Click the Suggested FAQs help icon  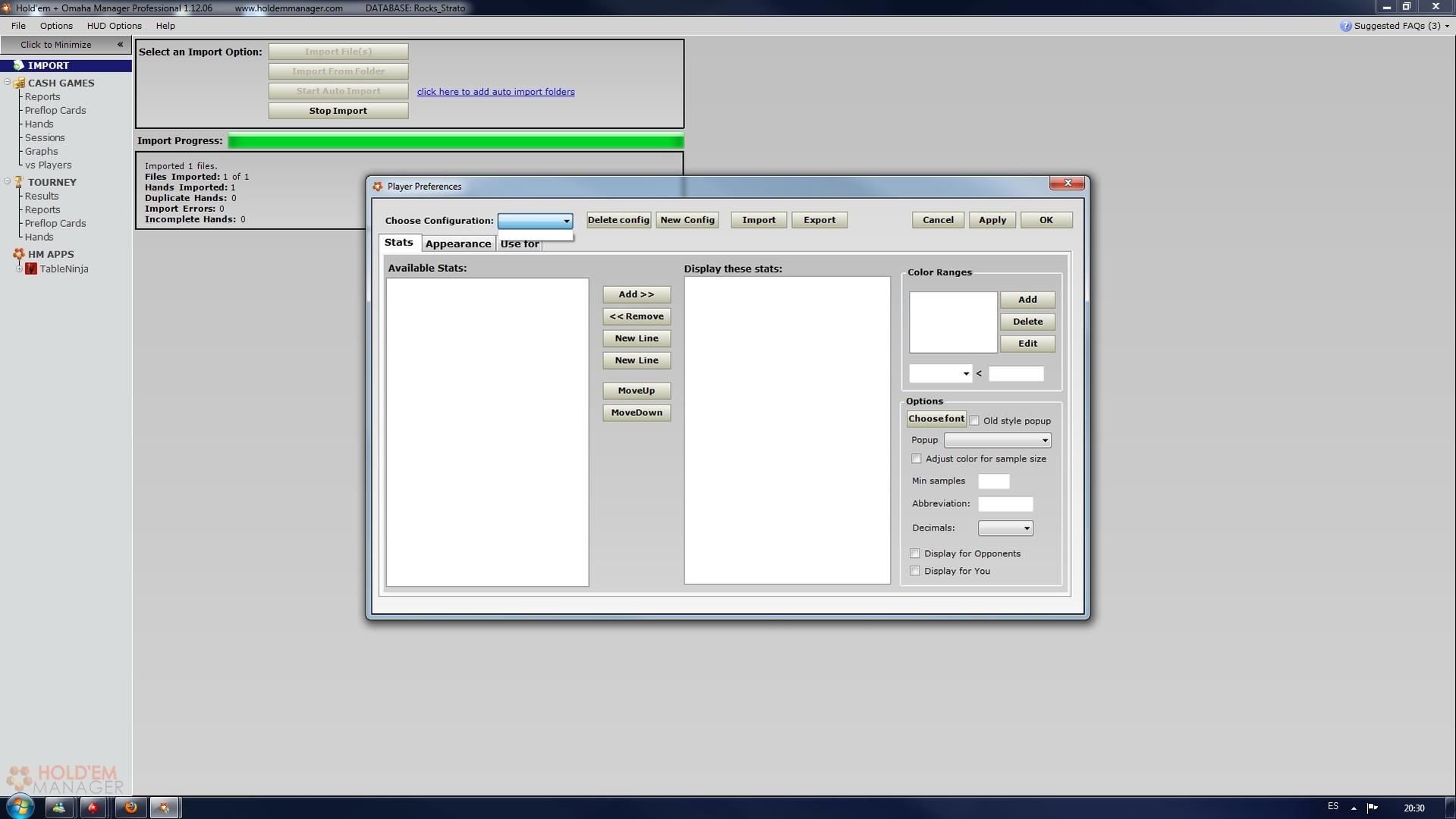pyautogui.click(x=1345, y=26)
